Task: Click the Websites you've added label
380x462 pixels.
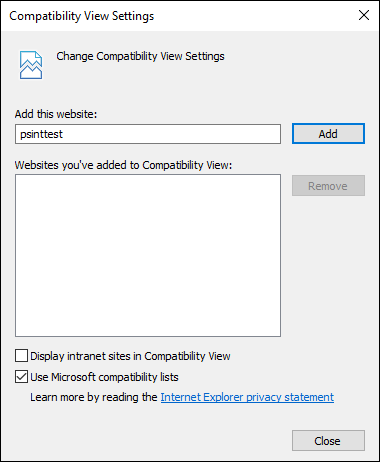Action: [123, 165]
